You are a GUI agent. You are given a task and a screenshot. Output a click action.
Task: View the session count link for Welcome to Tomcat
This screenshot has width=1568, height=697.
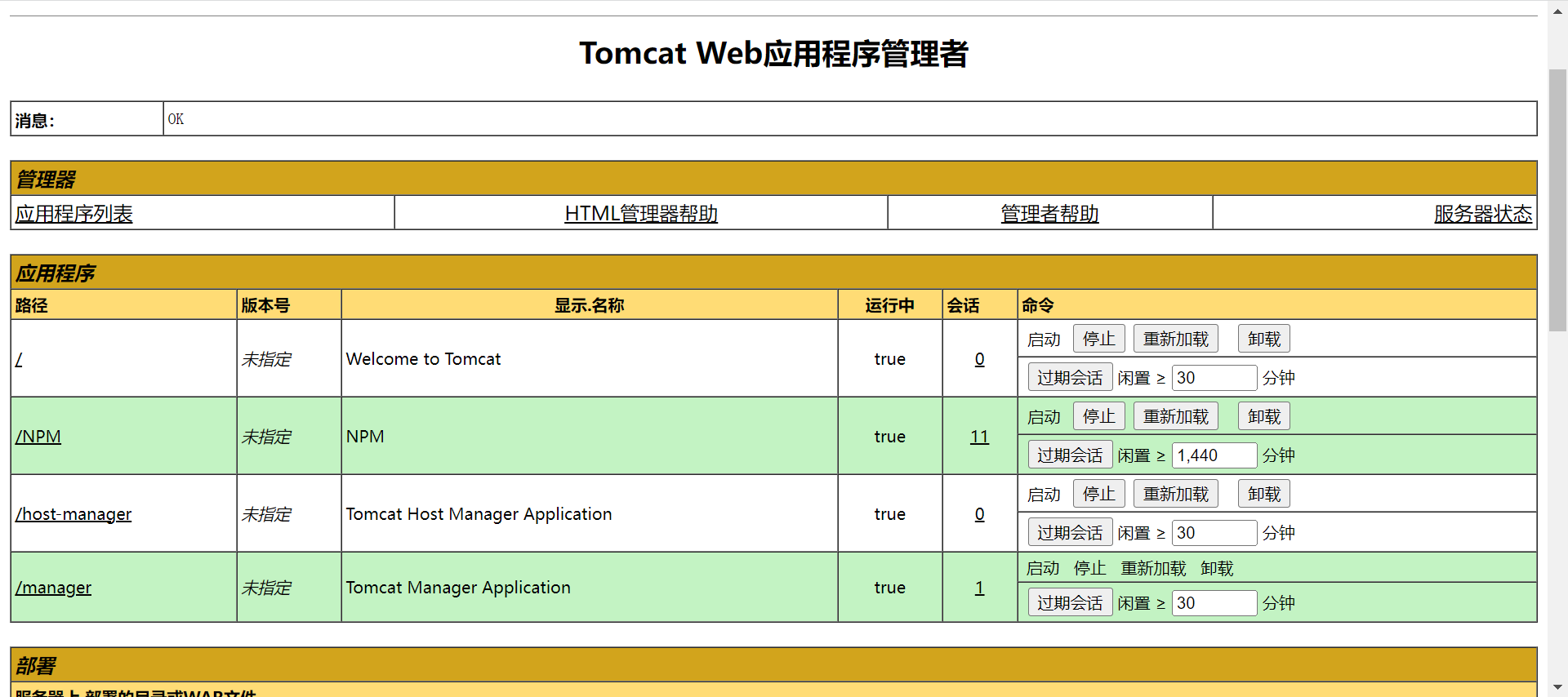[x=979, y=359]
